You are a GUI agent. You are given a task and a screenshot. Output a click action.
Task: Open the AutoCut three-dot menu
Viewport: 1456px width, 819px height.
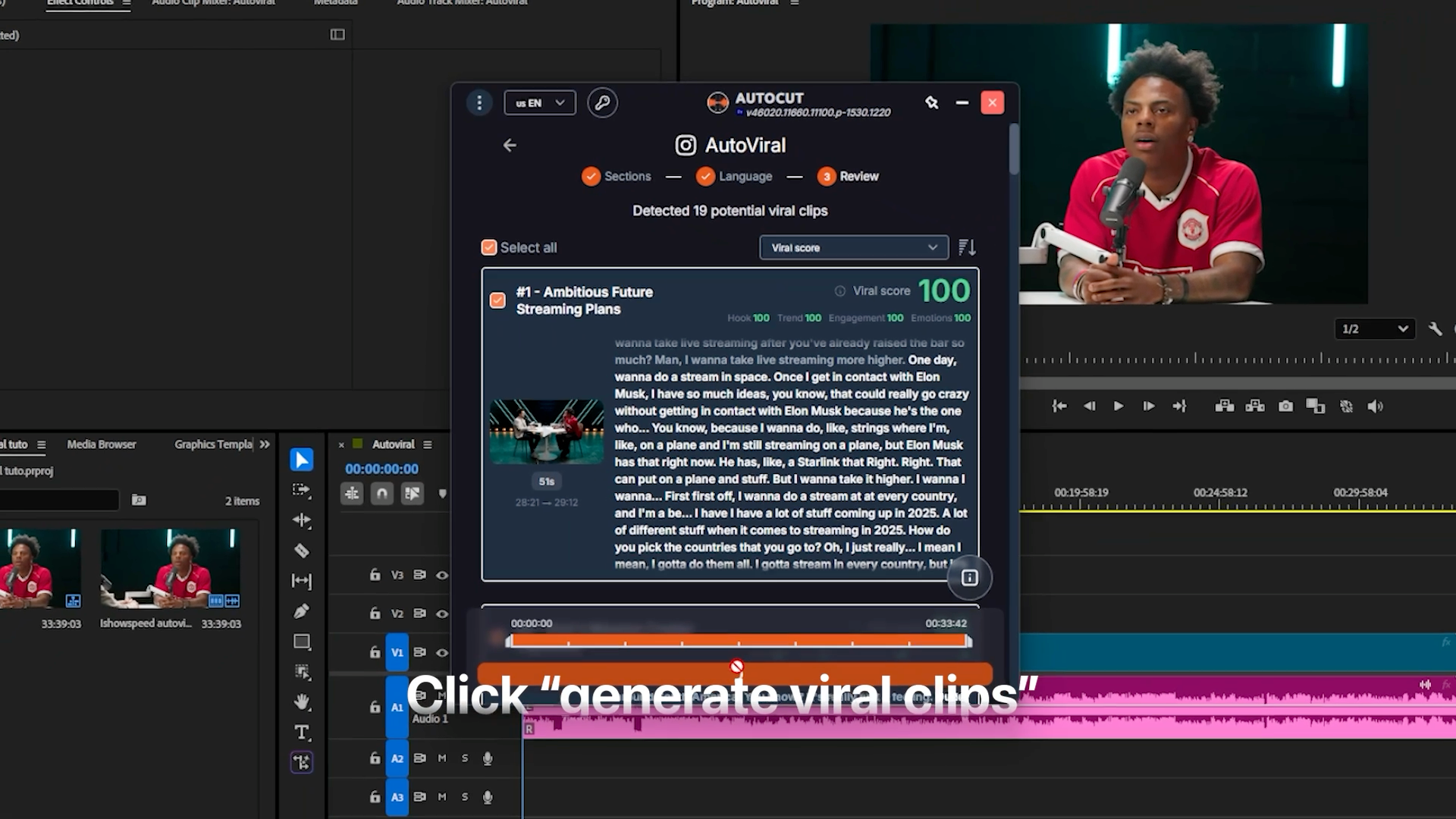coord(479,102)
